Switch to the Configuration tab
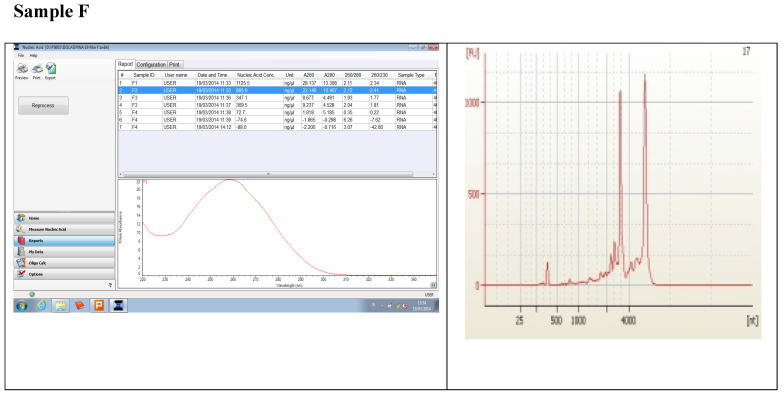The image size is (784, 398). [x=151, y=65]
